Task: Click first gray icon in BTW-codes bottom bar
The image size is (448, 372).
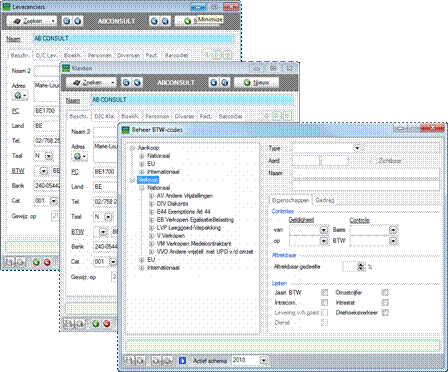Action: pos(129,360)
